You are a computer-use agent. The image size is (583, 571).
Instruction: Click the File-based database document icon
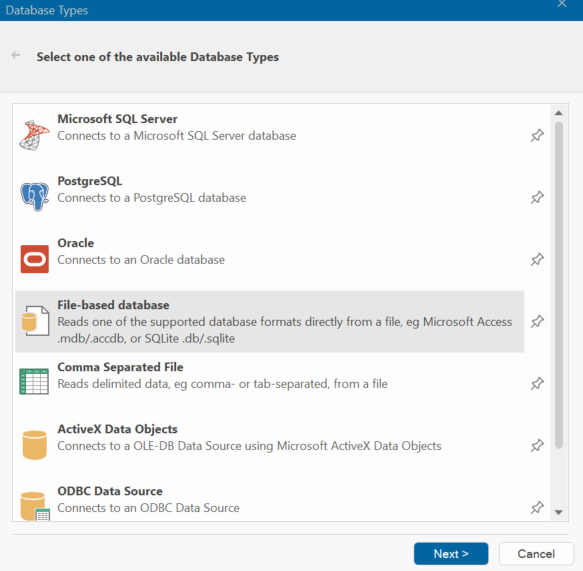[x=35, y=321]
